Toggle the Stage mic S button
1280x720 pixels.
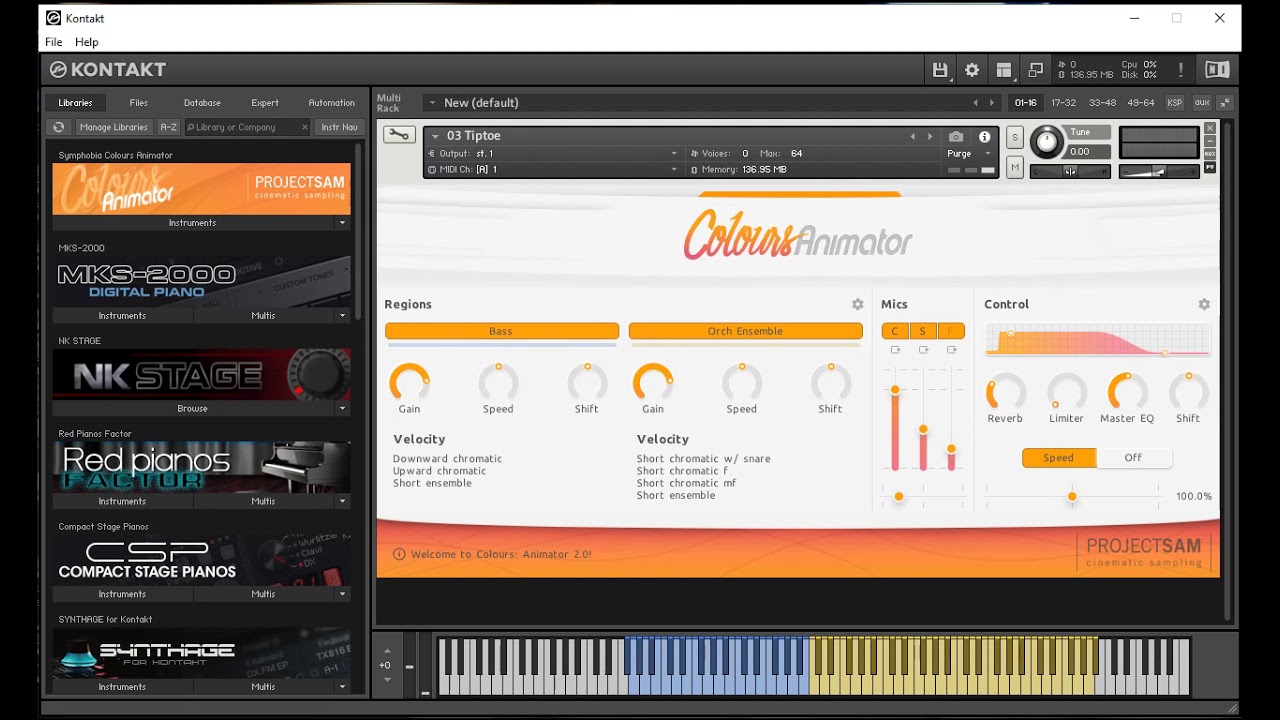coord(922,331)
